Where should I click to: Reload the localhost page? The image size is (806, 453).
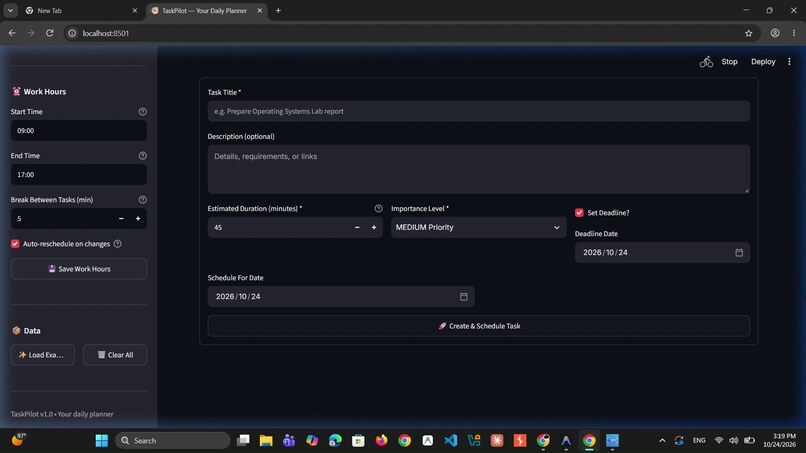[x=49, y=33]
